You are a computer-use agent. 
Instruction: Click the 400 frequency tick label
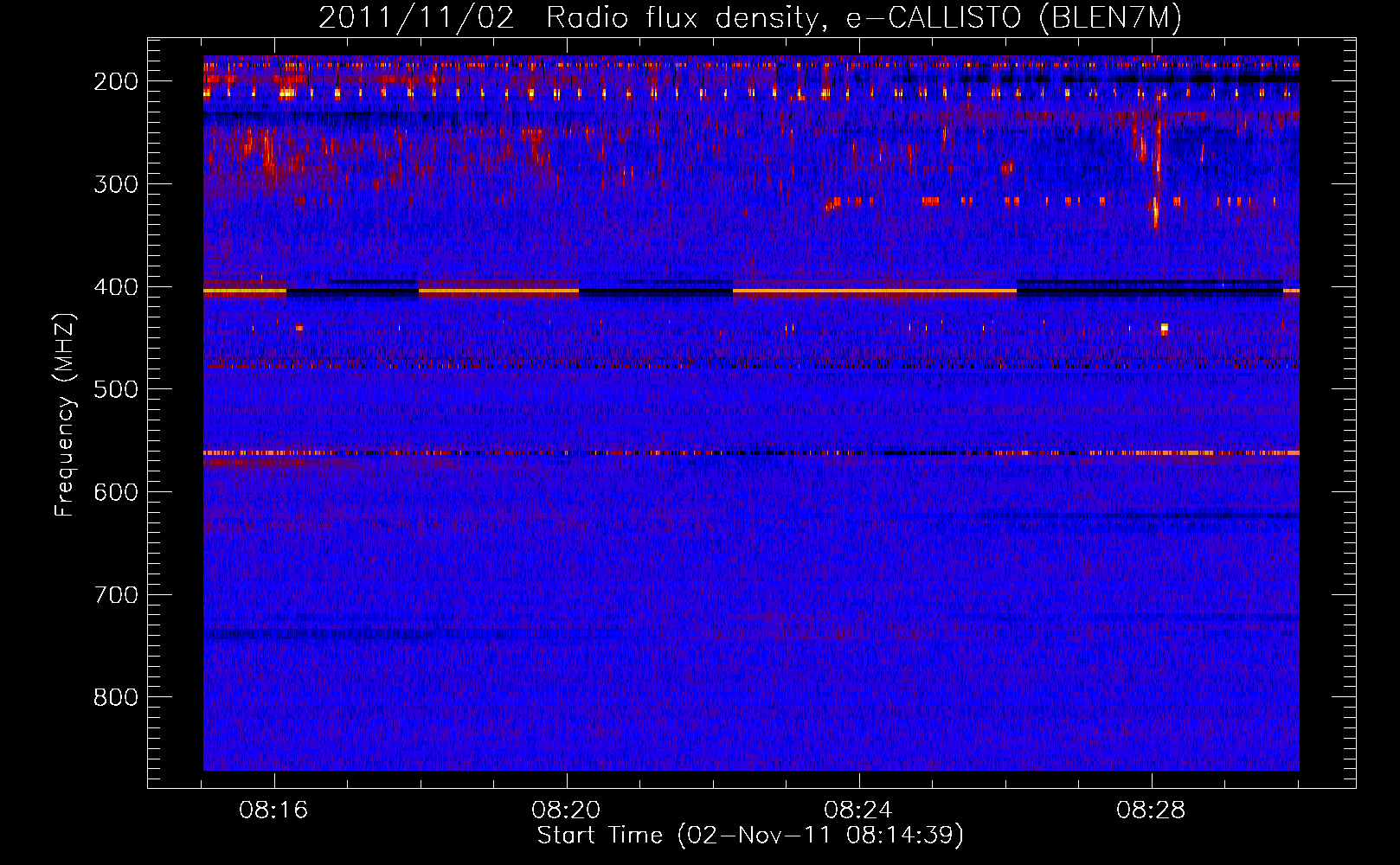coord(116,287)
